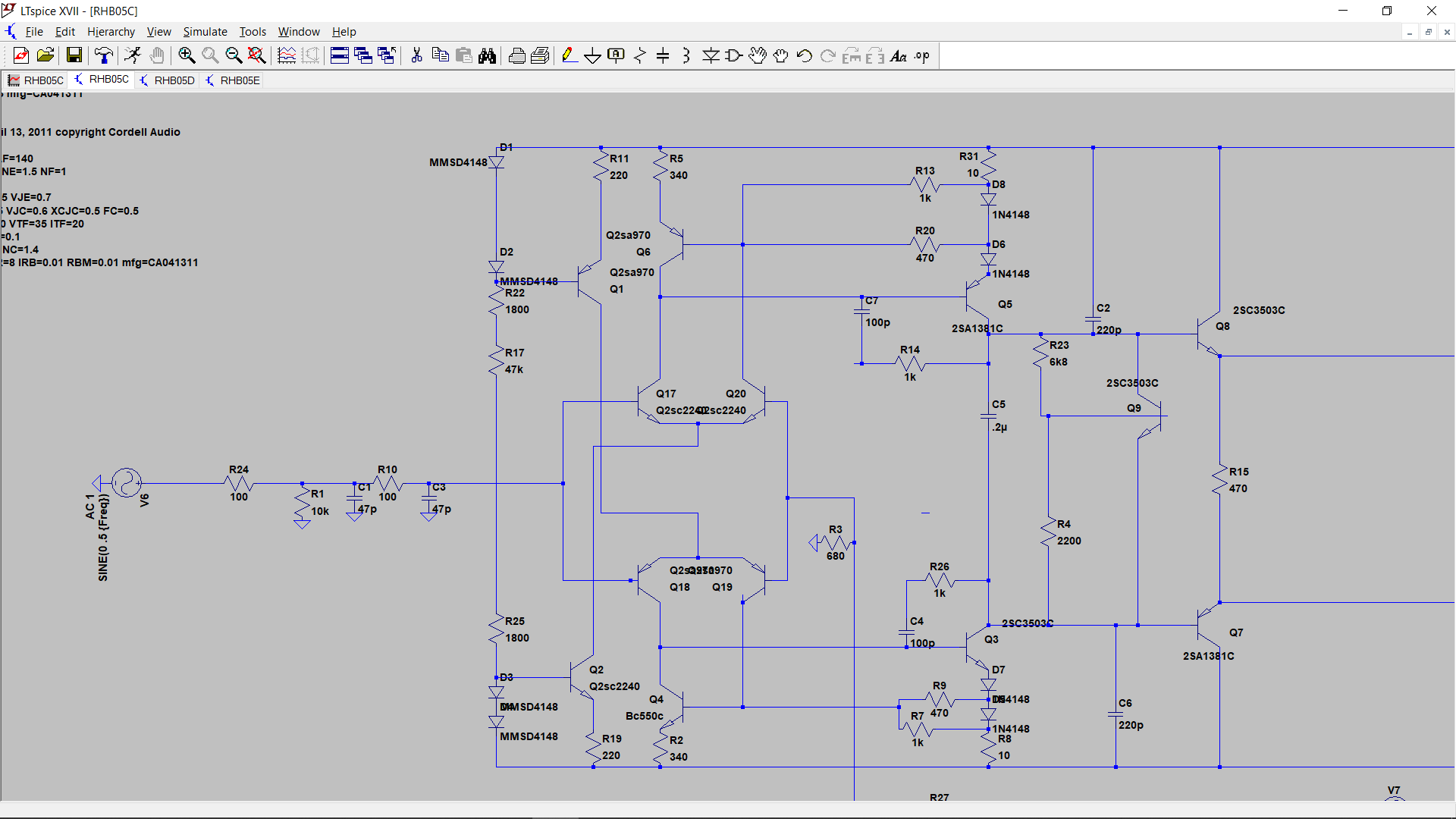Open Control Panel hammer icon
The width and height of the screenshot is (1456, 819).
[103, 55]
